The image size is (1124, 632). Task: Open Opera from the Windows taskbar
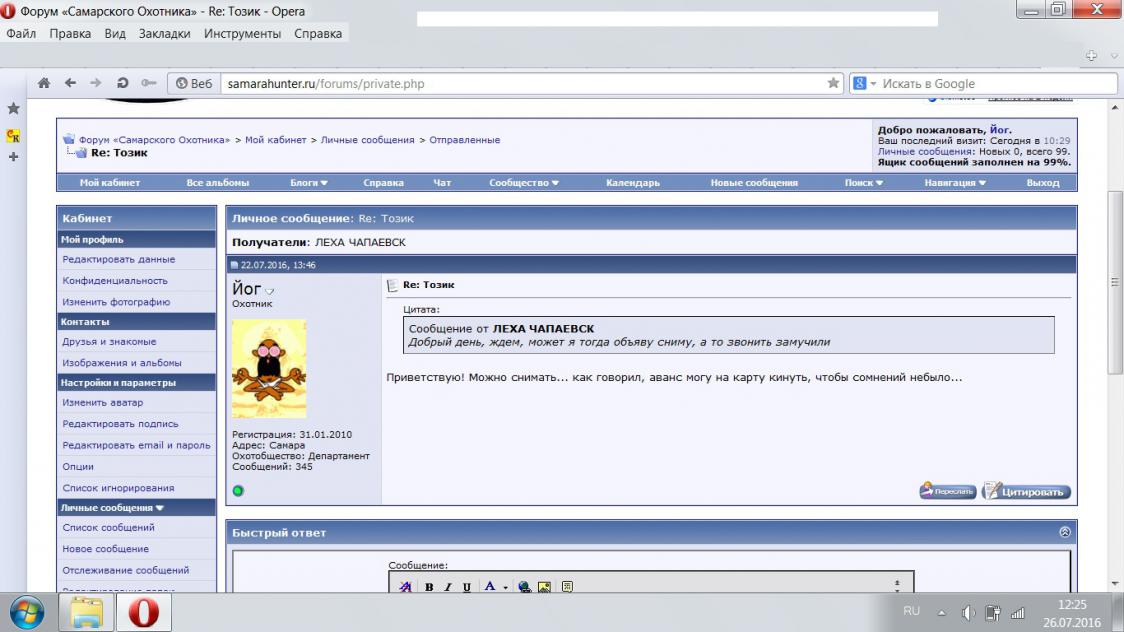(x=143, y=612)
